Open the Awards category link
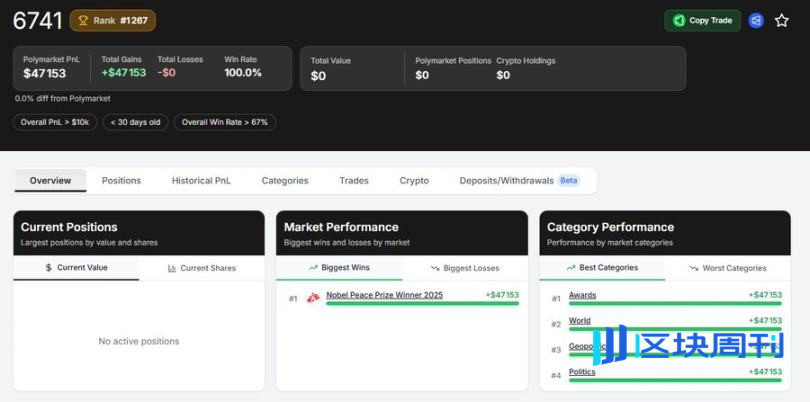 (x=582, y=295)
